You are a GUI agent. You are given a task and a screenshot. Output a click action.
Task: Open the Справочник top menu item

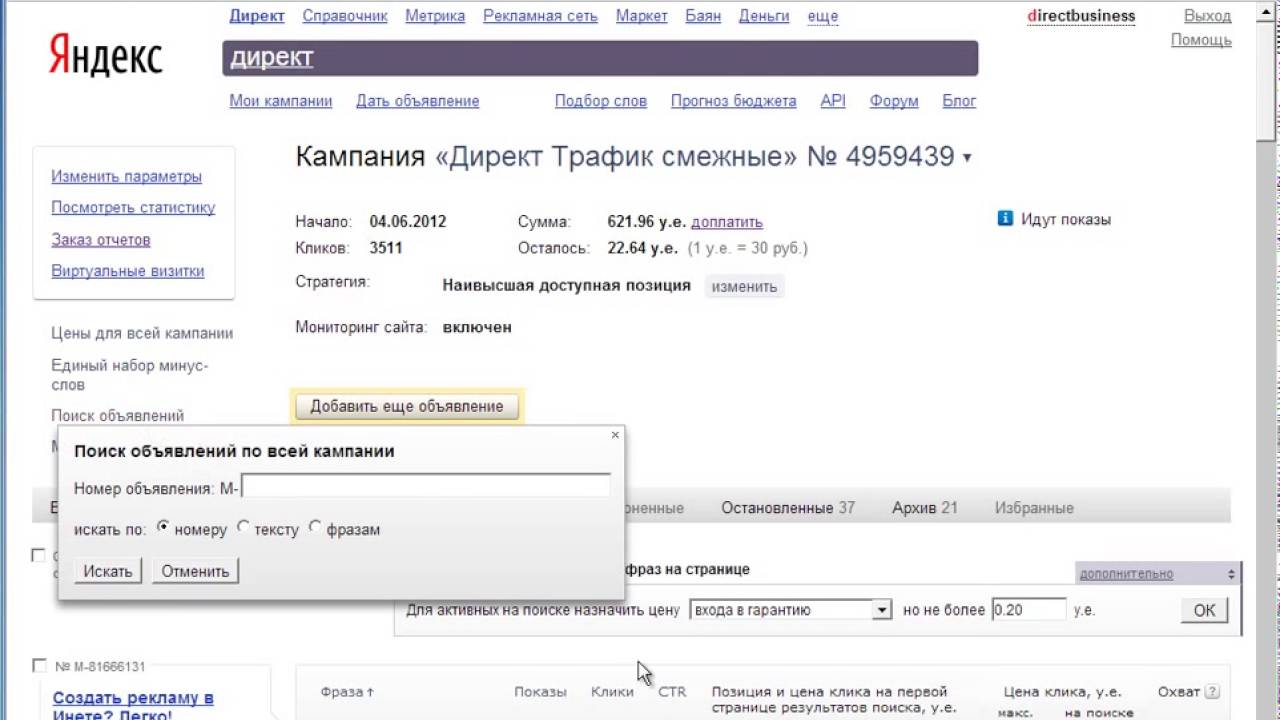345,16
